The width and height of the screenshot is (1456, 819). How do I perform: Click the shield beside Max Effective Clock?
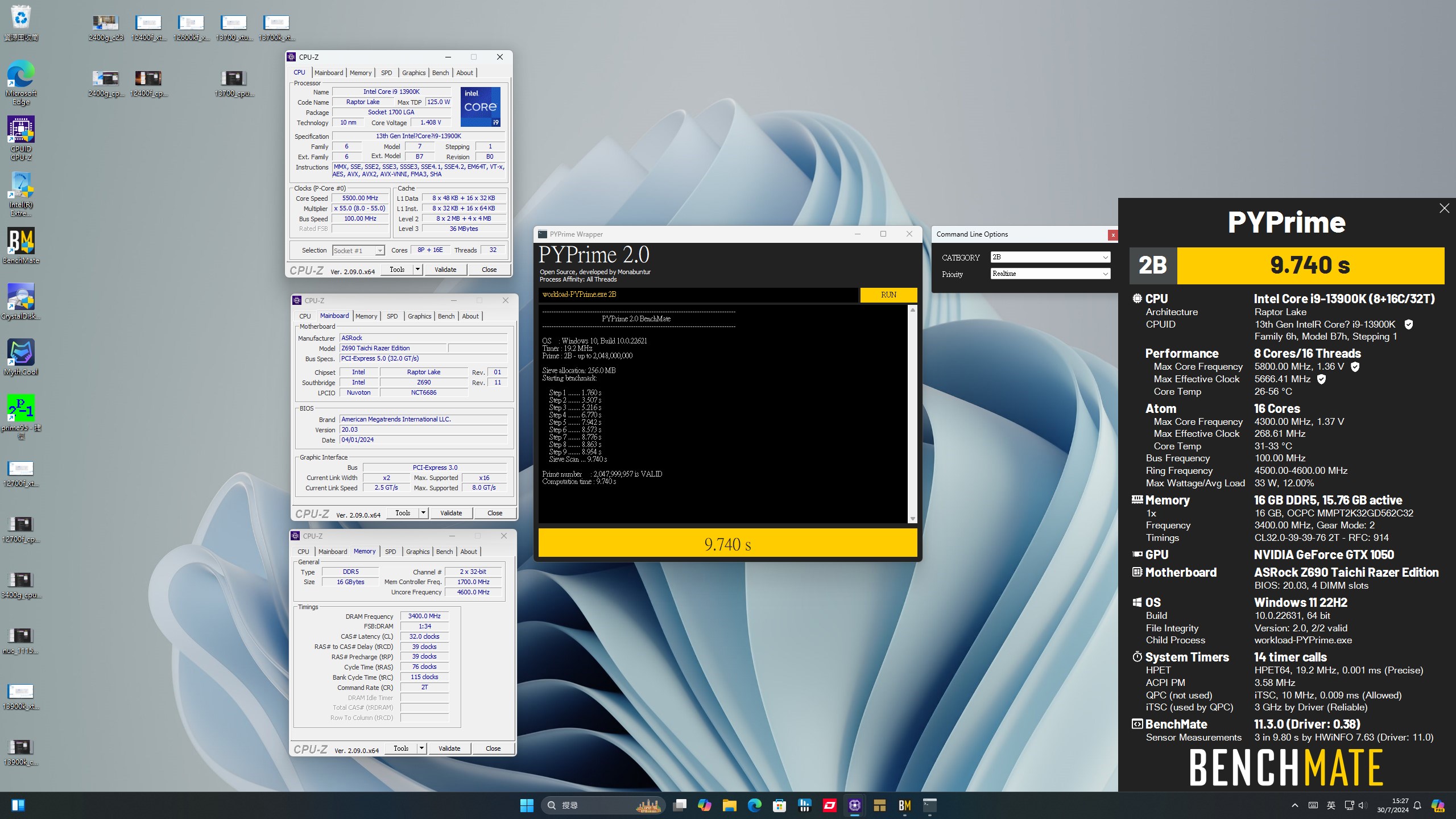point(1322,379)
